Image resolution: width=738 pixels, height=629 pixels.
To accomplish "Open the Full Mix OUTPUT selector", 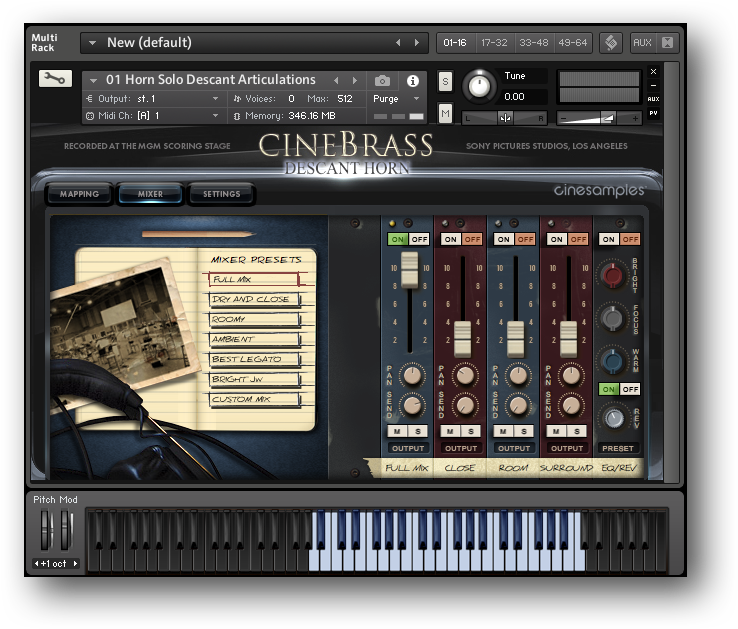I will click(x=408, y=448).
